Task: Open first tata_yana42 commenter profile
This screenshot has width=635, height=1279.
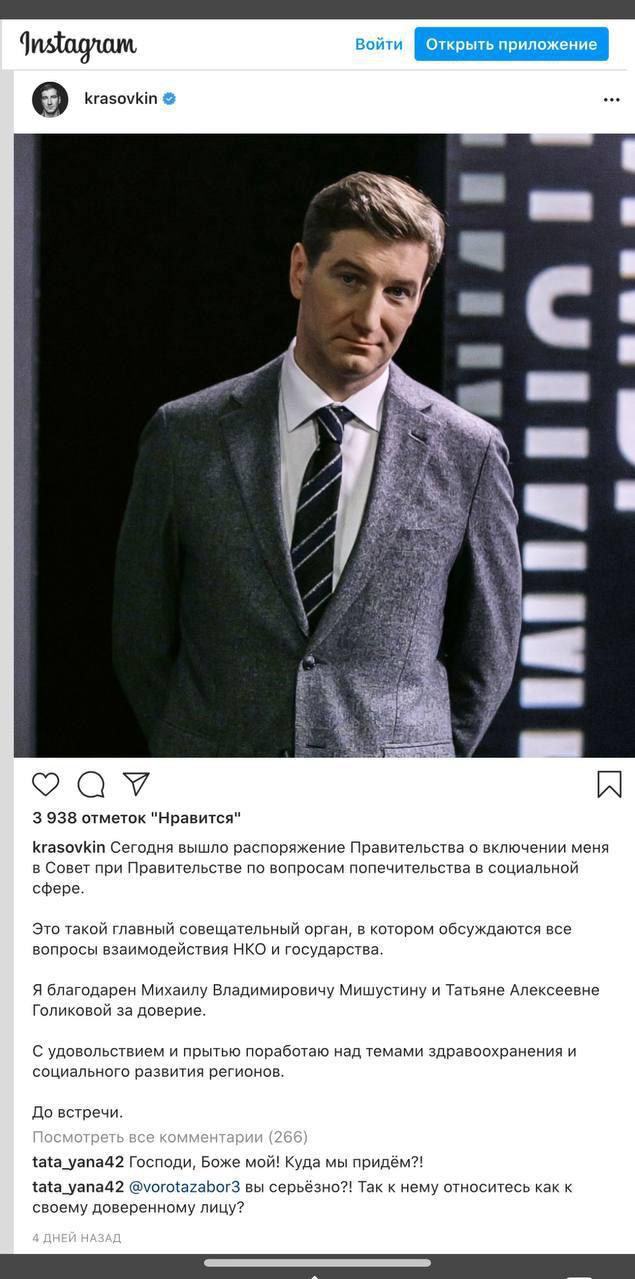Action: 78,1162
